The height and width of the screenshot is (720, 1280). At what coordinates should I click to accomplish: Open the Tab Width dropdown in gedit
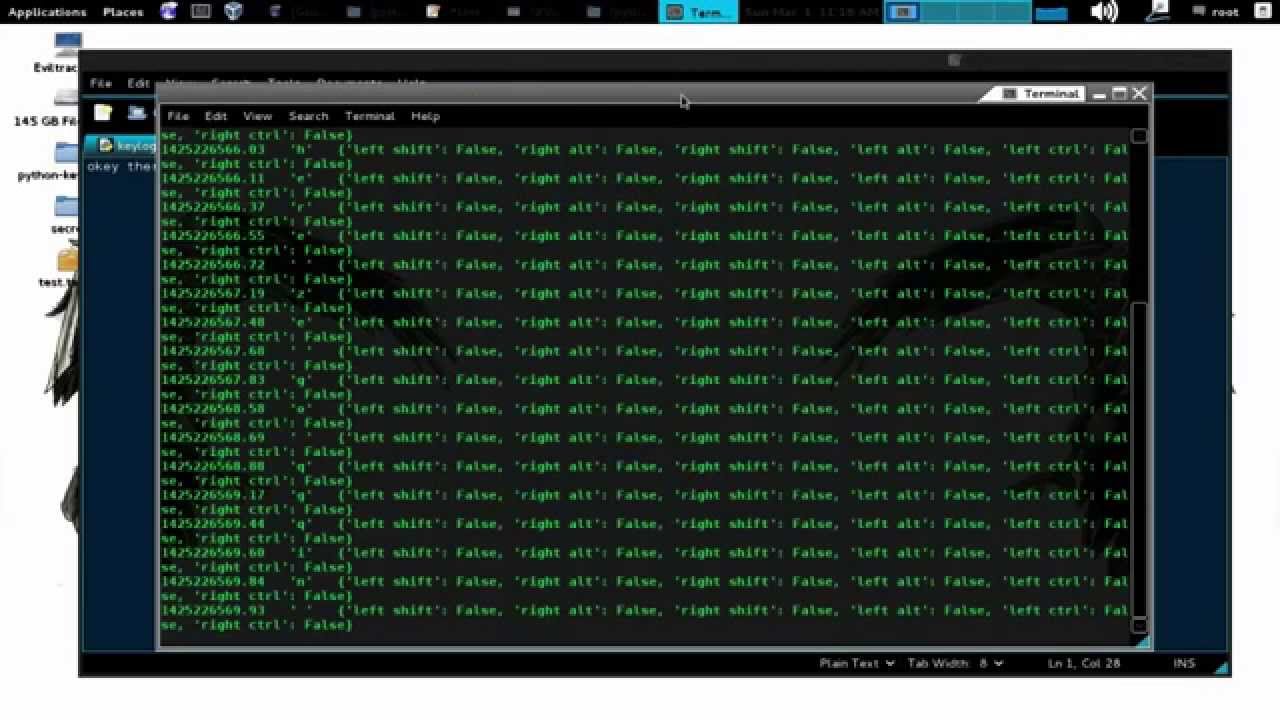pyautogui.click(x=955, y=663)
